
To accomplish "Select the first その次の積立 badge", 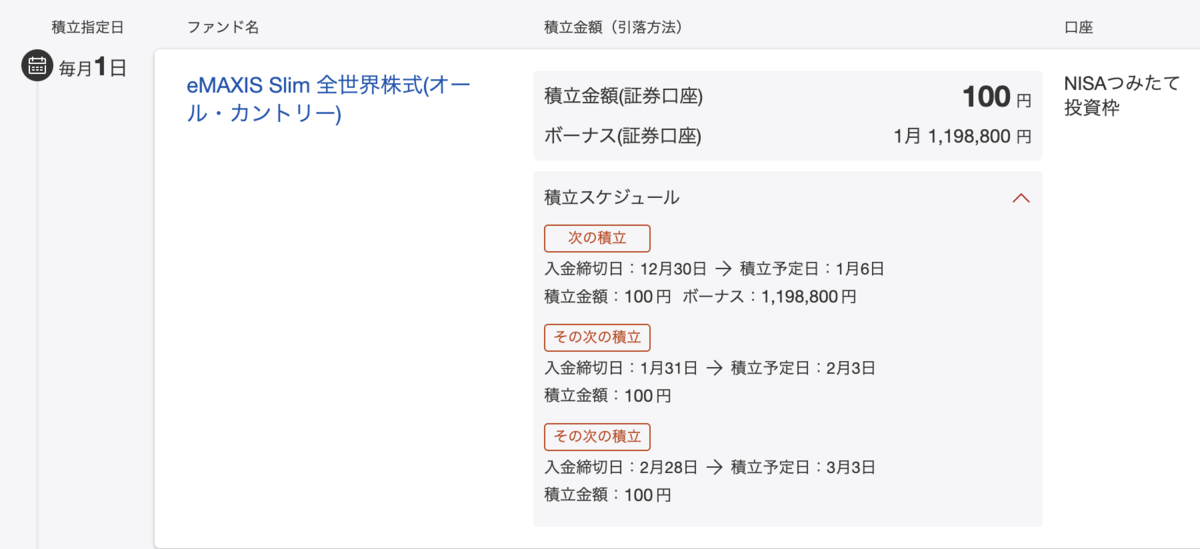I will tap(597, 337).
